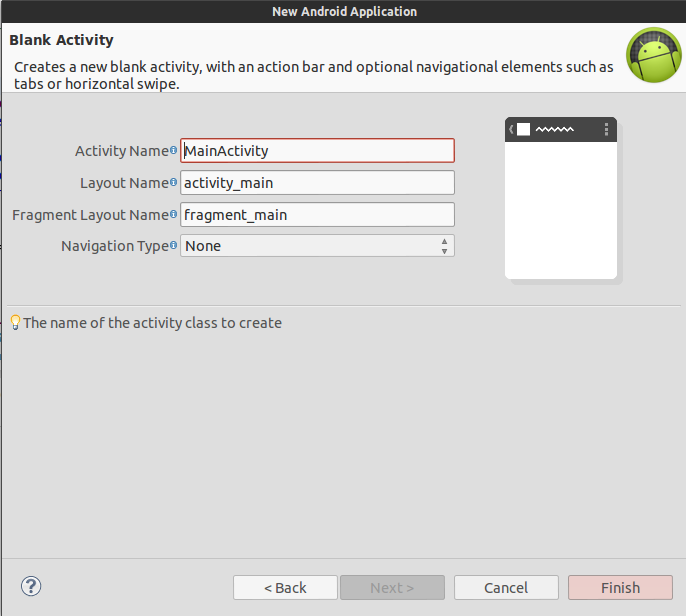Click the disabled Next button
Viewport: 686px width, 616px height.
pos(392,588)
